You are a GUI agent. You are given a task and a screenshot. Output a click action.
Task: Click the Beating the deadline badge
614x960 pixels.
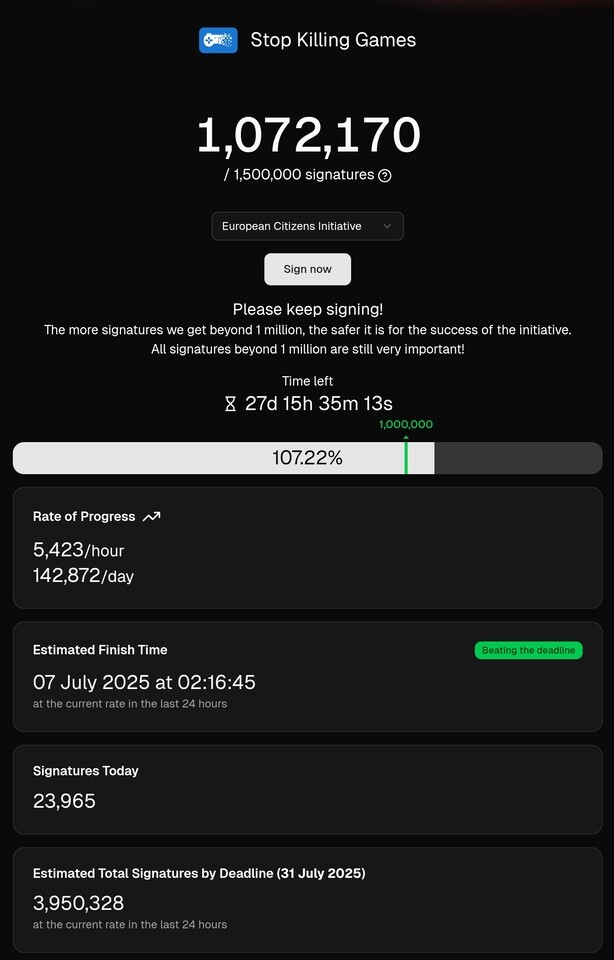[528, 650]
